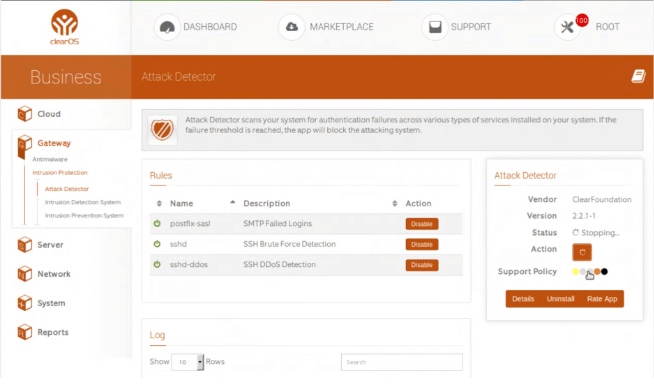The height and width of the screenshot is (387, 654).
Task: Click the System category cube icon
Action: coord(25,303)
